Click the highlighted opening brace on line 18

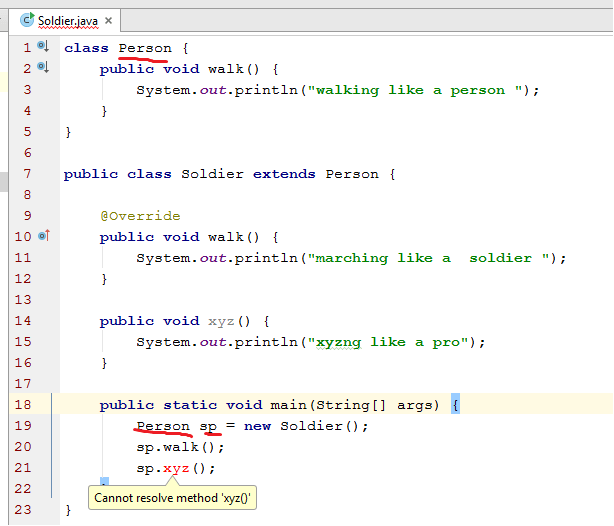pyautogui.click(x=455, y=405)
